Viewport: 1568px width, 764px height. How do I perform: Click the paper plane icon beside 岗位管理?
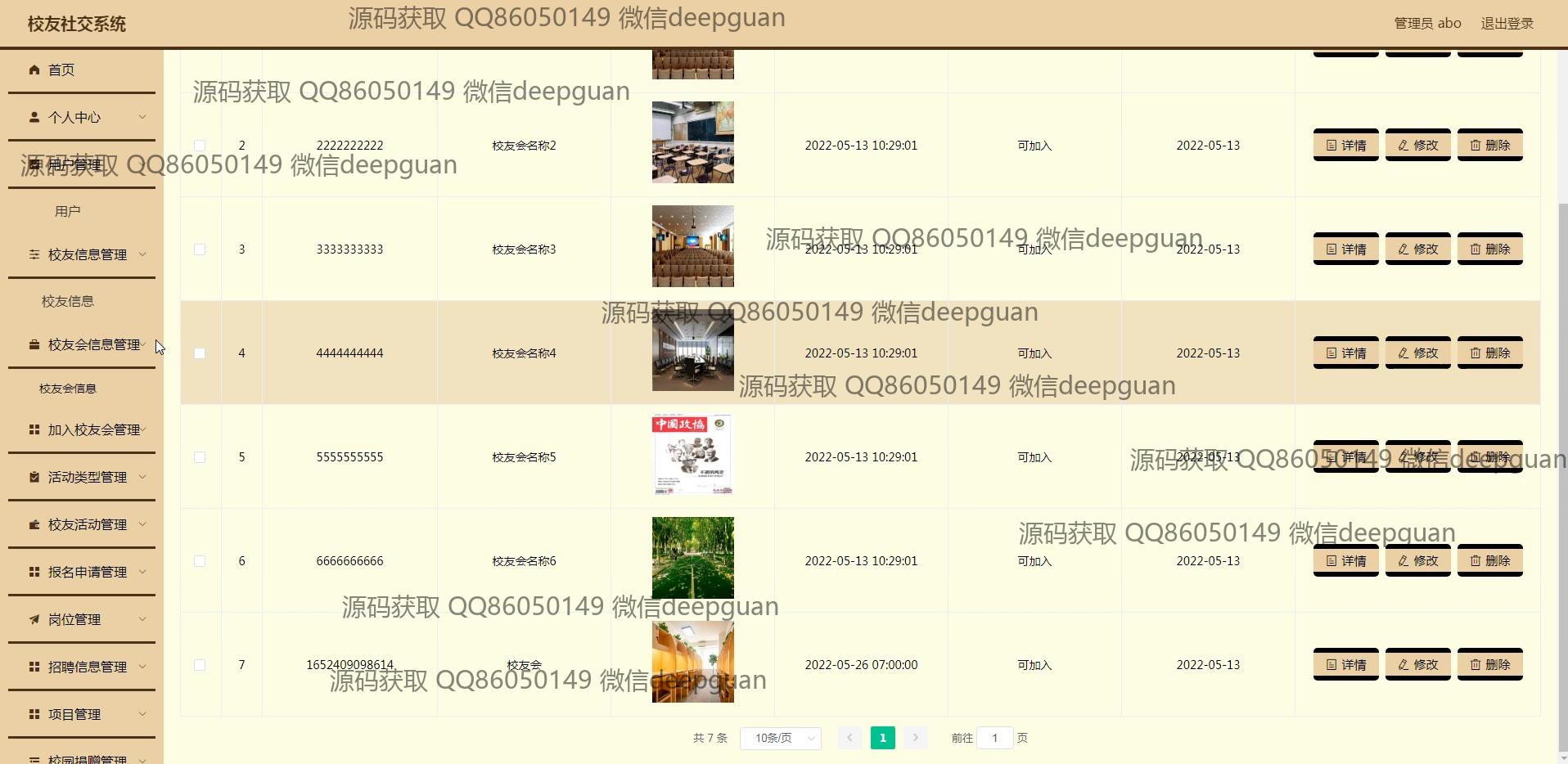pos(34,619)
